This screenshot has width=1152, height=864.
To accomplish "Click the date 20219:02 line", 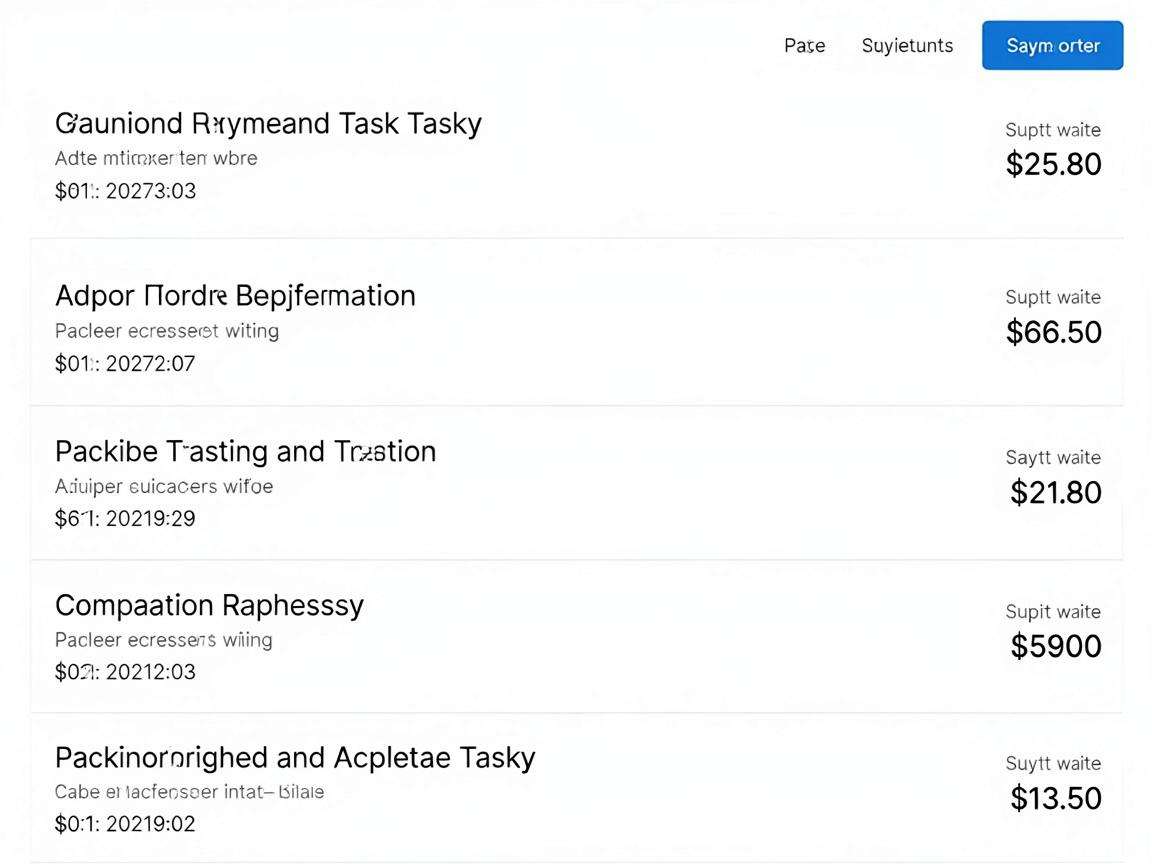I will tap(125, 824).
